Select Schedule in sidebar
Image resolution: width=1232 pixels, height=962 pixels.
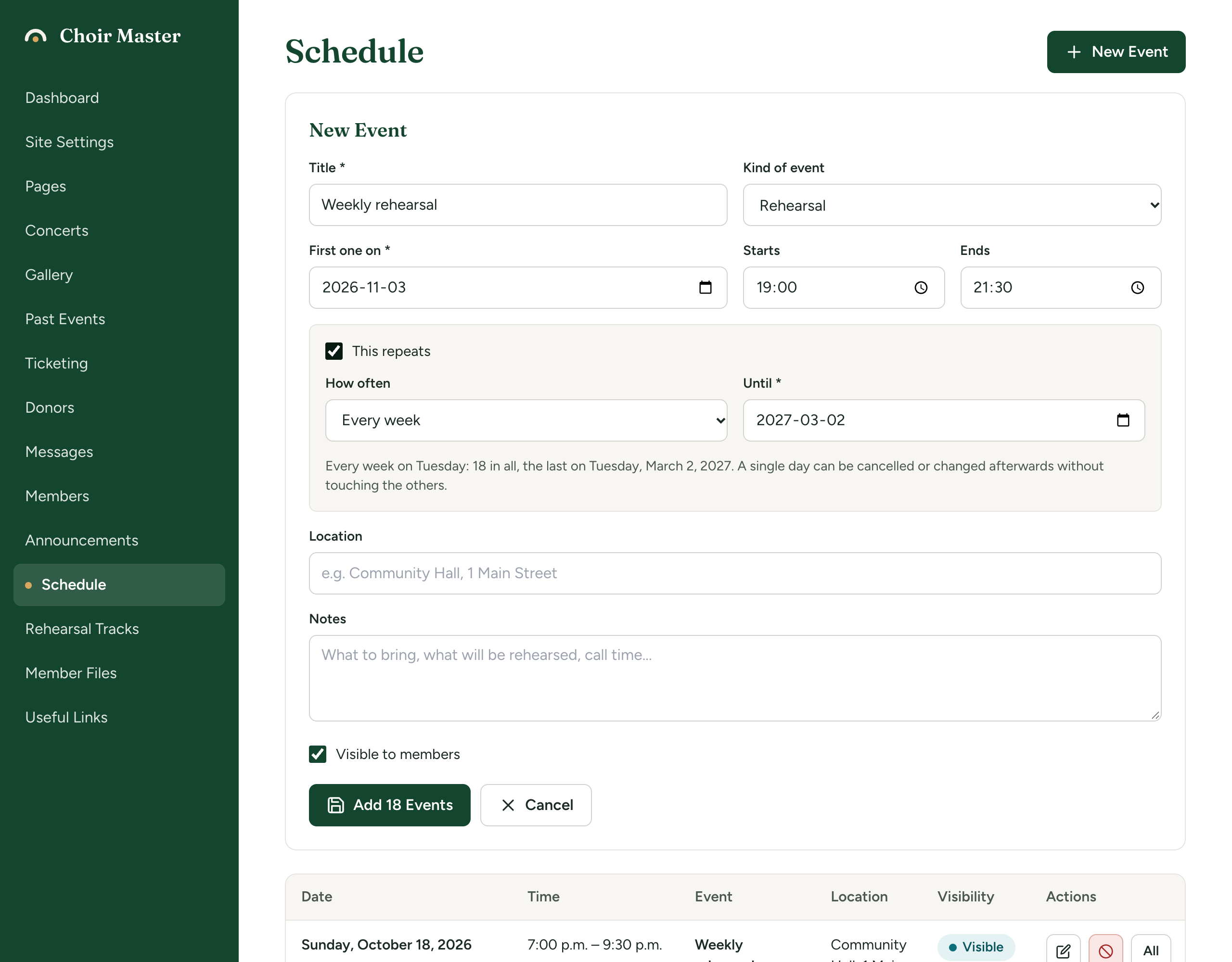tap(119, 585)
